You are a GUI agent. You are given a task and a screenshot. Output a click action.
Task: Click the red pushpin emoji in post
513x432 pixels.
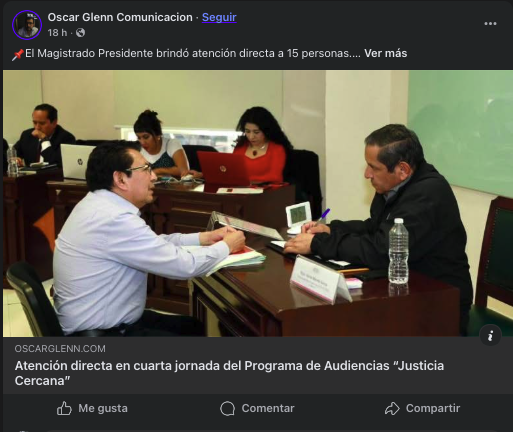[x=18, y=54]
